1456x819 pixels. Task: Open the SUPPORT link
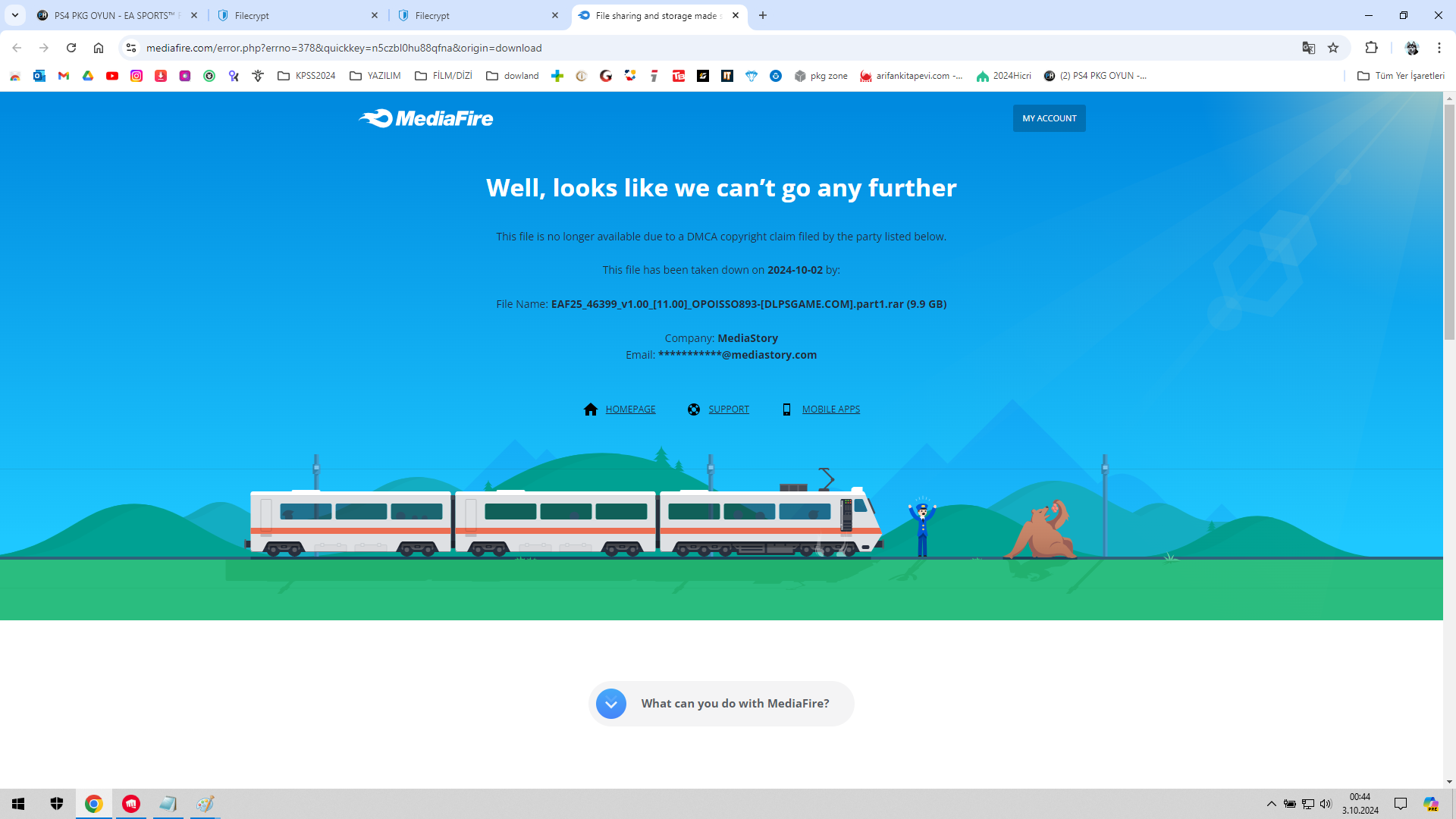729,409
